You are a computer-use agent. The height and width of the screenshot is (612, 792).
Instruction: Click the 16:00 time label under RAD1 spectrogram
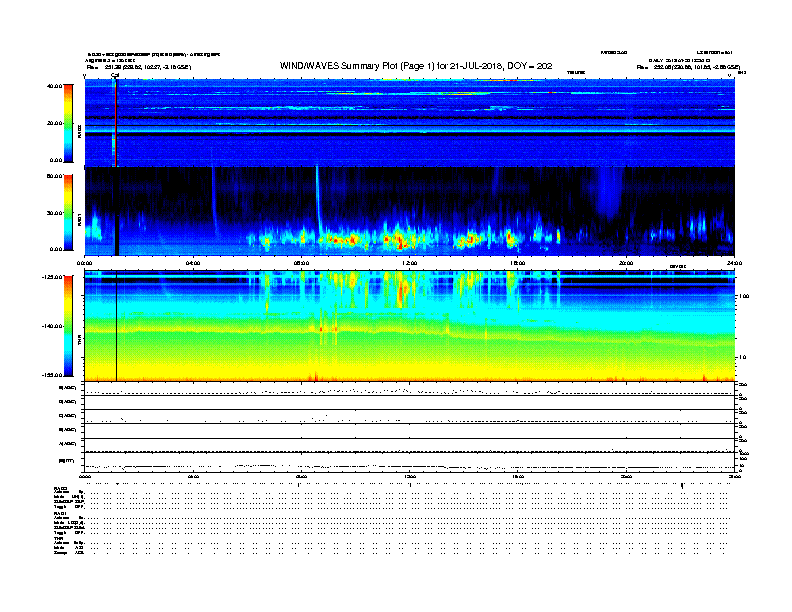518,263
